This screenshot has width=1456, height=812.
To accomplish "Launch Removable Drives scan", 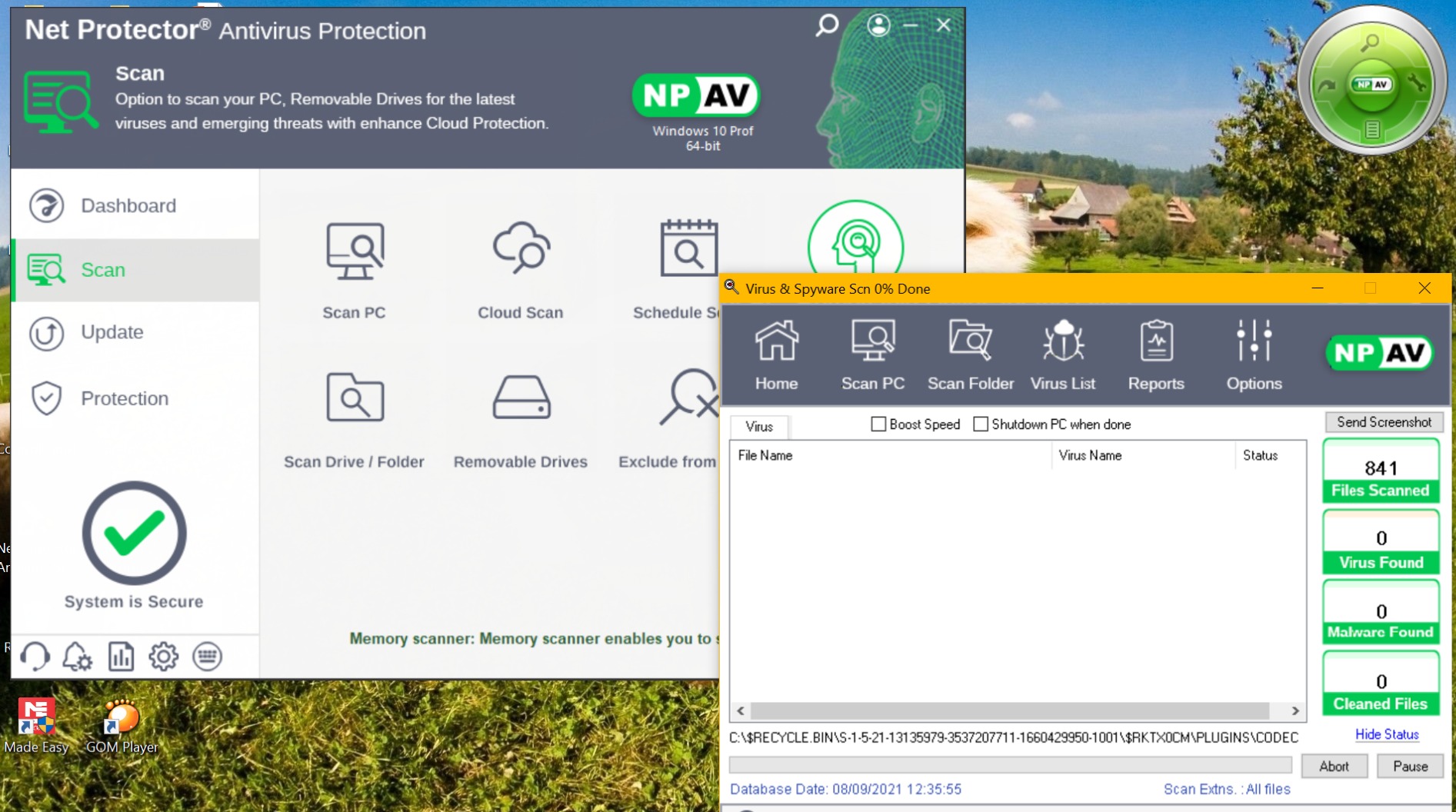I will [521, 415].
